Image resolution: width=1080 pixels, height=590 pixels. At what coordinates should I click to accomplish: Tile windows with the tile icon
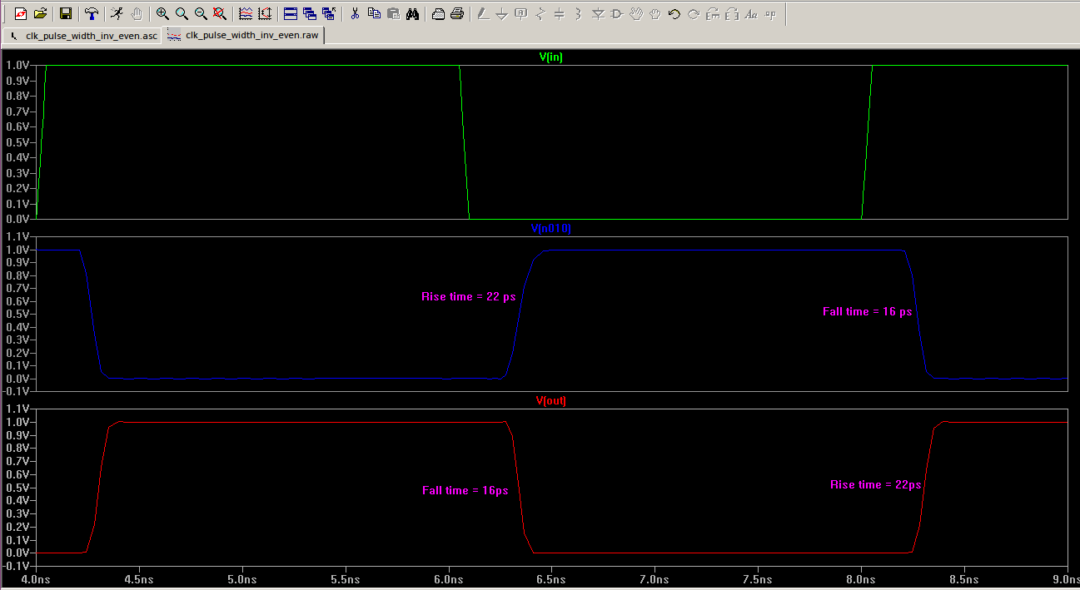tap(290, 14)
